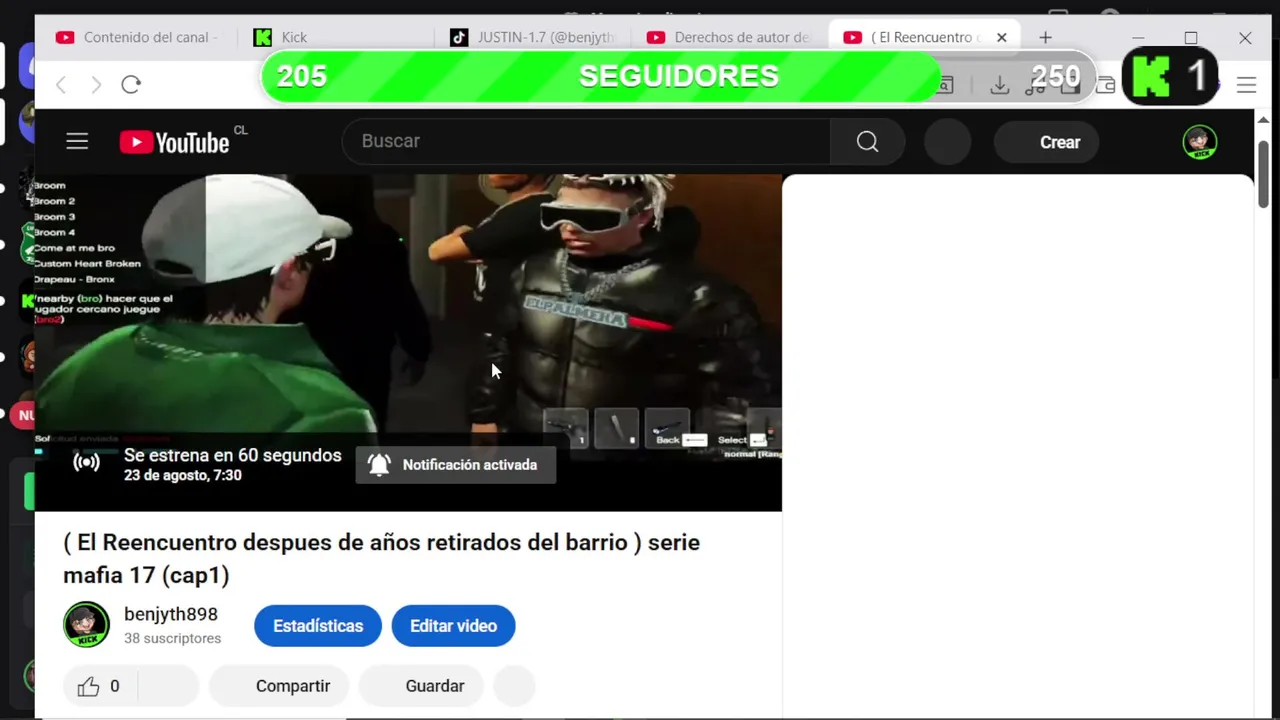Go back with the browser back arrow

pyautogui.click(x=61, y=85)
